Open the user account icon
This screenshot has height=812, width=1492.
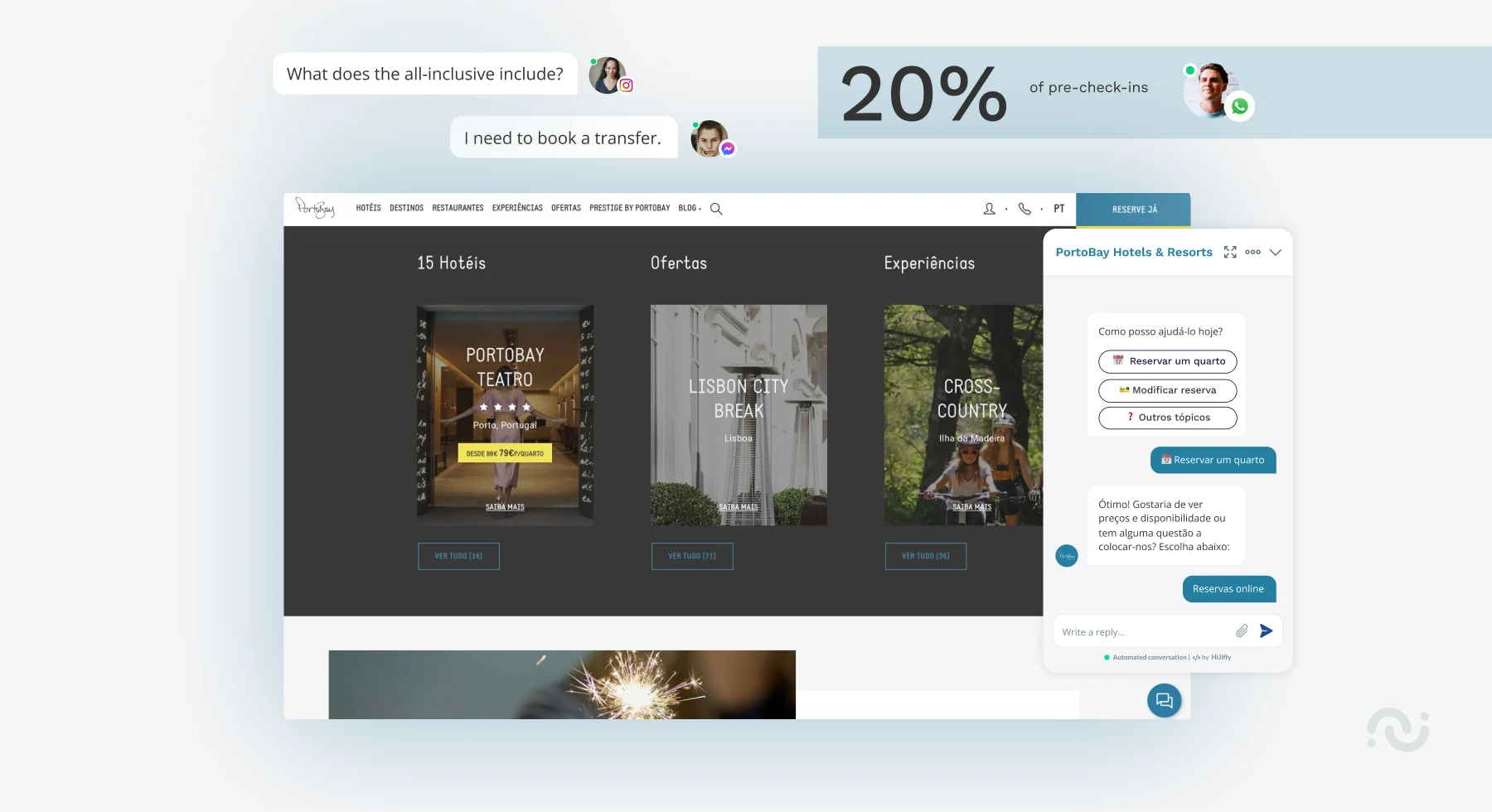989,209
